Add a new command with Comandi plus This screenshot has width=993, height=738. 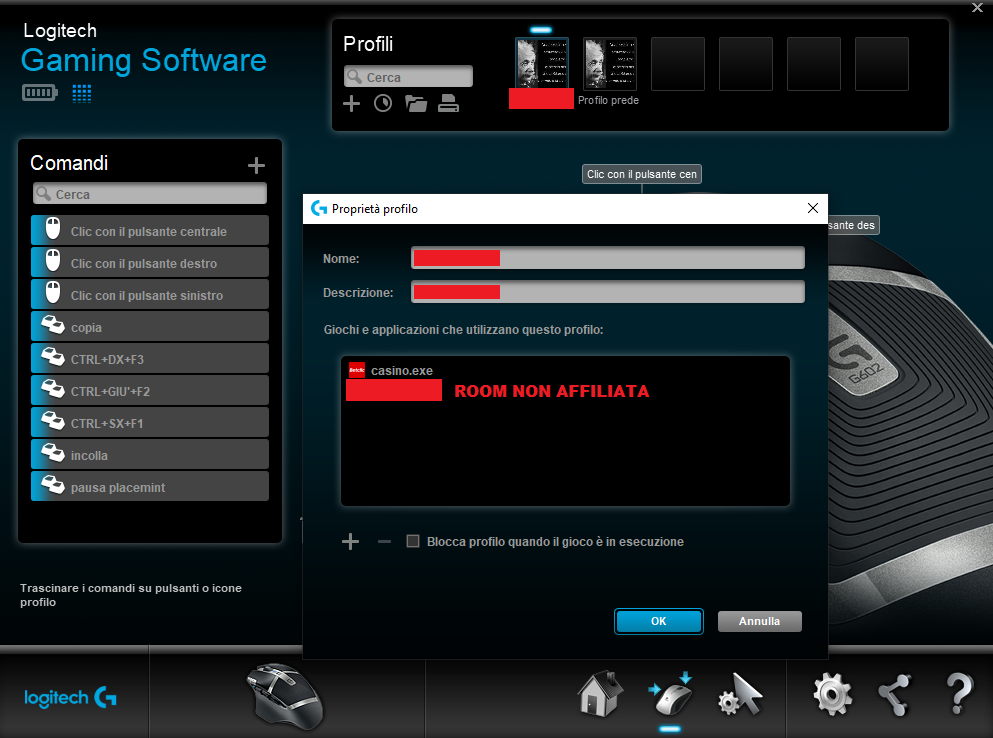click(256, 165)
